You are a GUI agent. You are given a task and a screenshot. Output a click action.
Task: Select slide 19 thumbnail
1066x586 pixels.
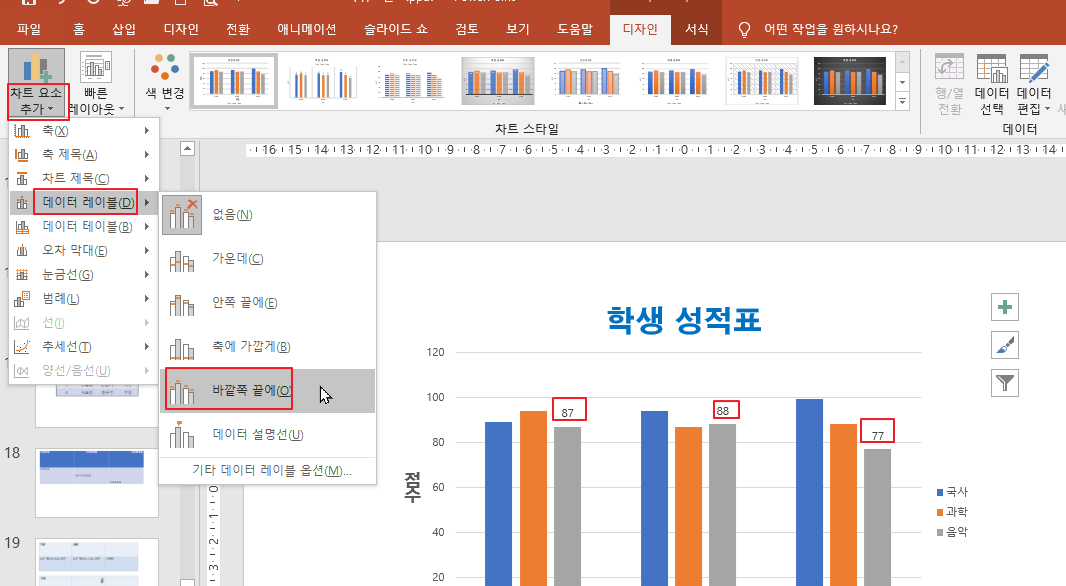[x=97, y=562]
